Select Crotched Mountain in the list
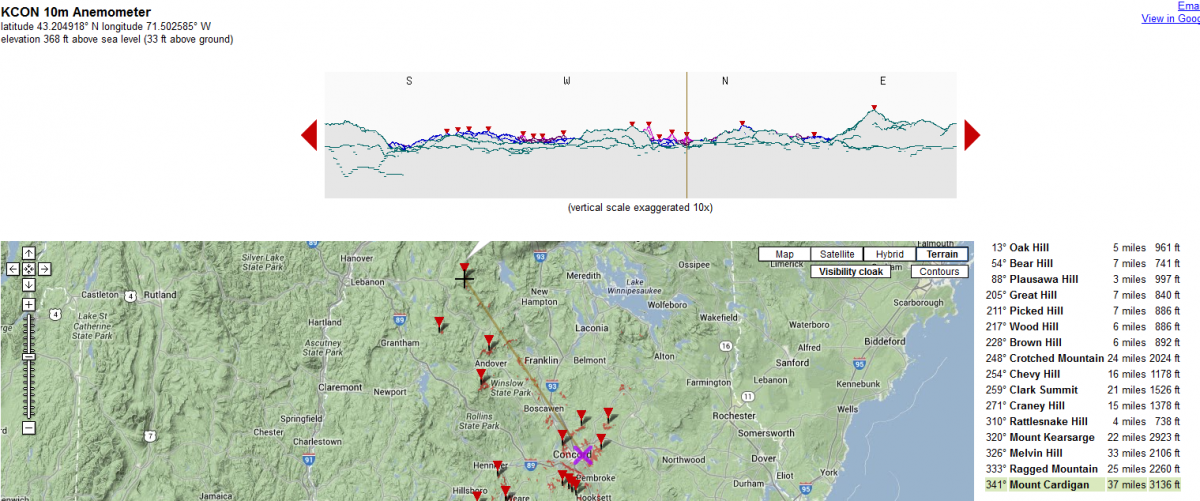Screen dimensions: 1200x501 click(x=1085, y=358)
